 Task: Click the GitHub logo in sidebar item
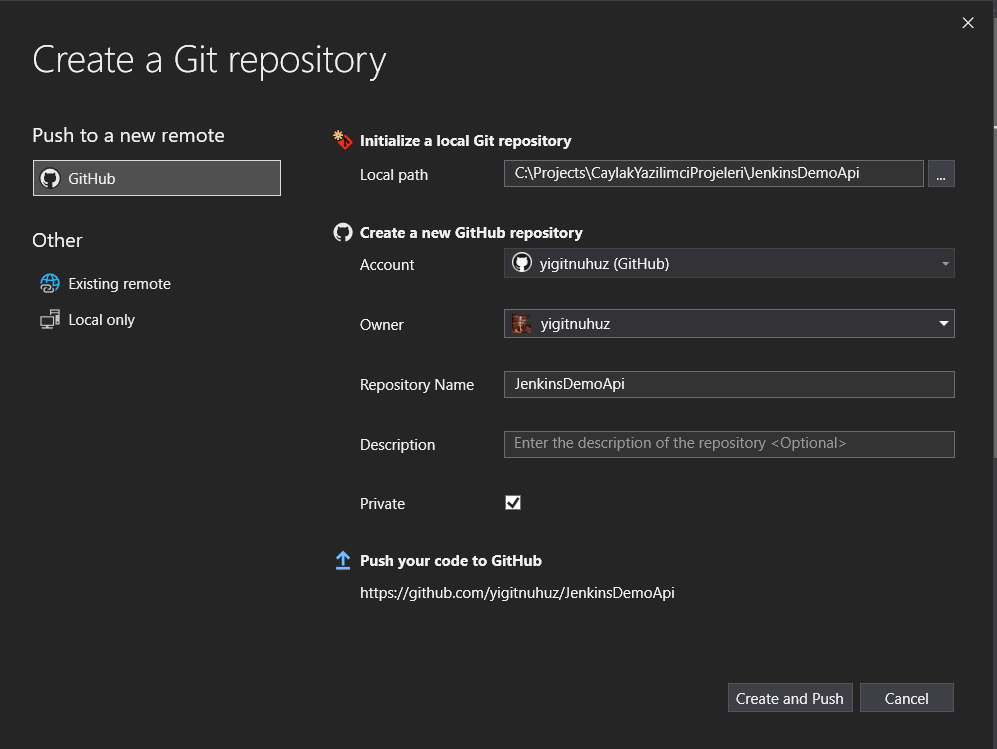pyautogui.click(x=50, y=179)
